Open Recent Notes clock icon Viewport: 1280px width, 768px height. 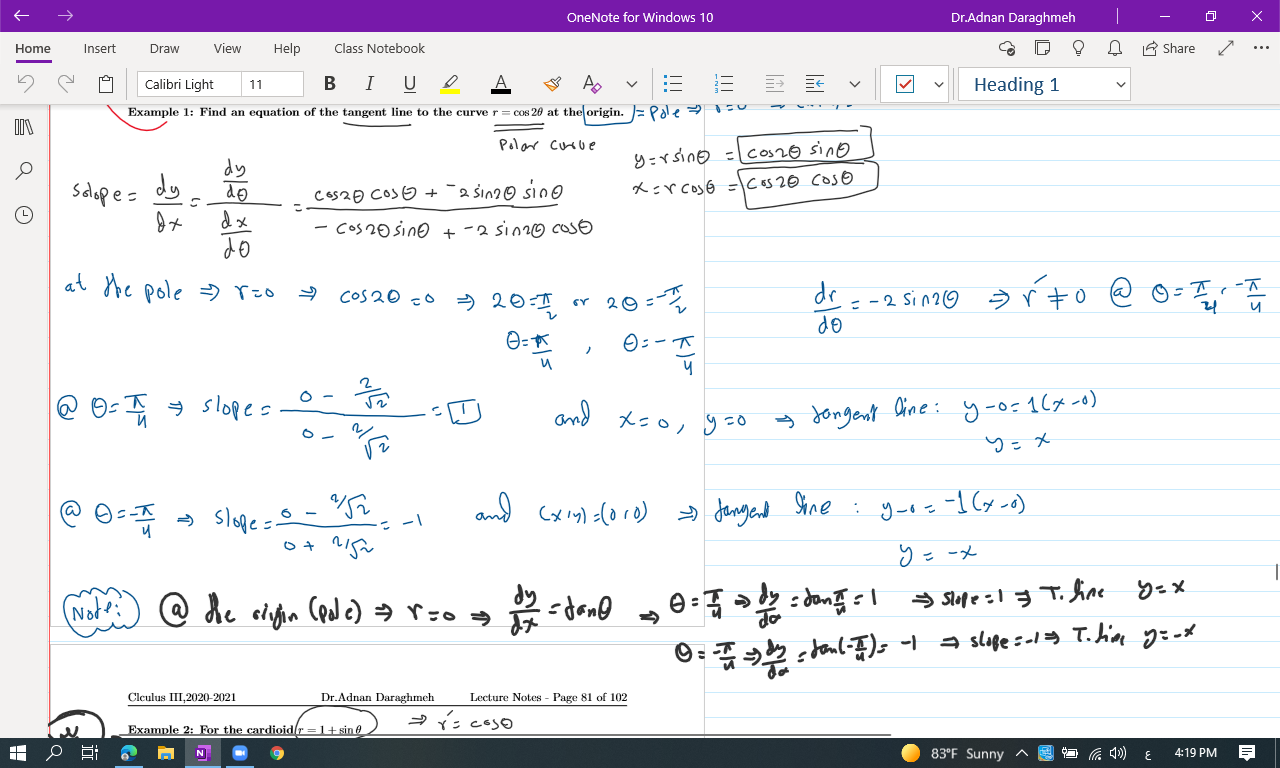click(25, 215)
